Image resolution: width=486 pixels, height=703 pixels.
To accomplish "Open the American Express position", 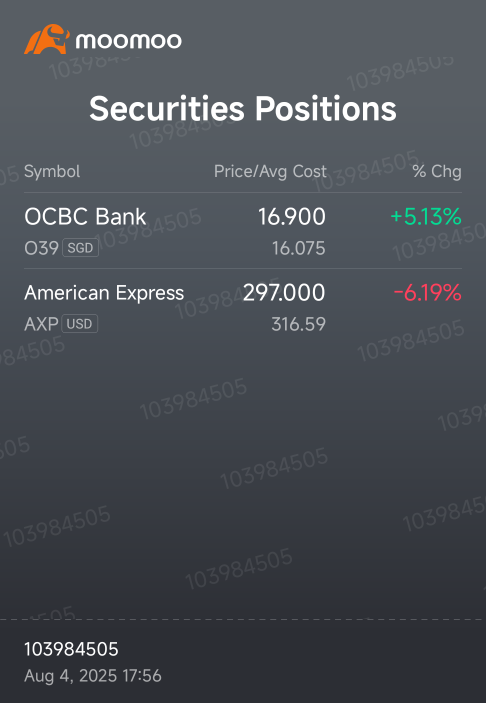I will pyautogui.click(x=243, y=307).
